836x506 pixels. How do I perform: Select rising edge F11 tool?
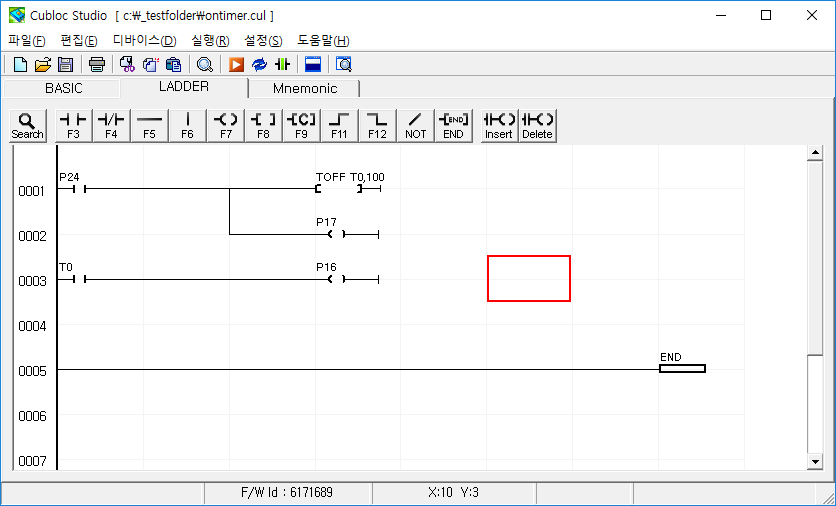(339, 125)
